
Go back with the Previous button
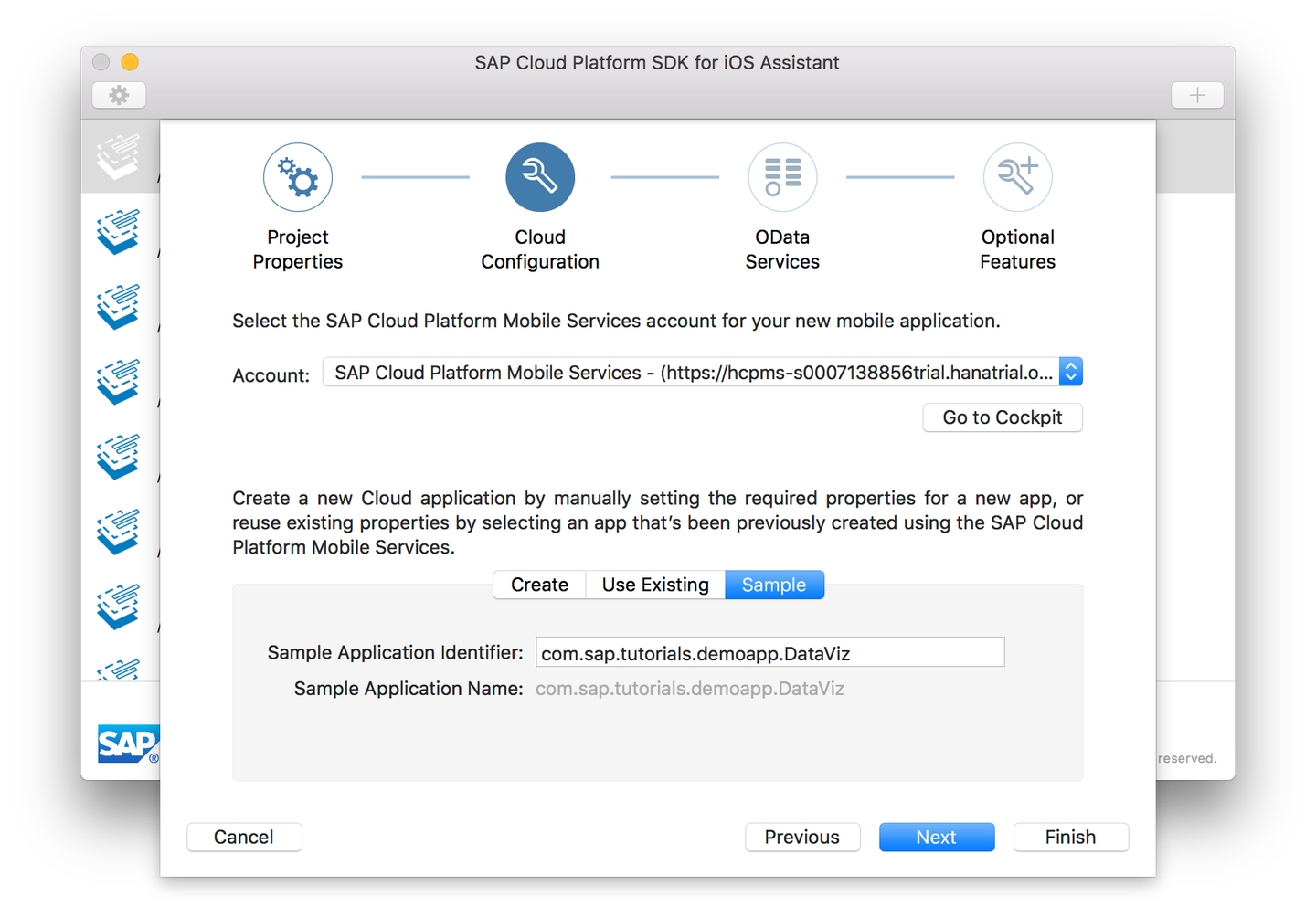point(802,837)
